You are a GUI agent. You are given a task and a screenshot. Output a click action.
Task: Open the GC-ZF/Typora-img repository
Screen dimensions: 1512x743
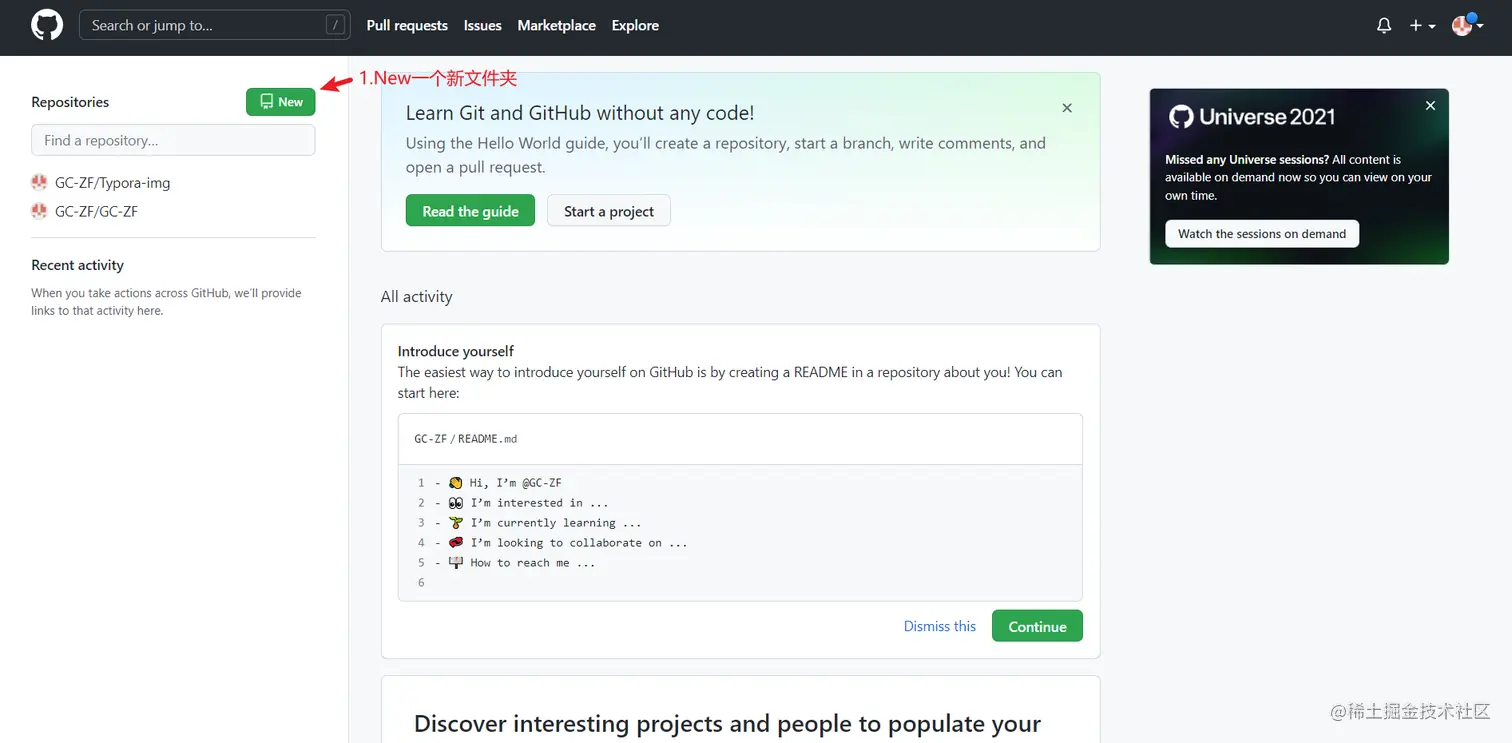112,183
